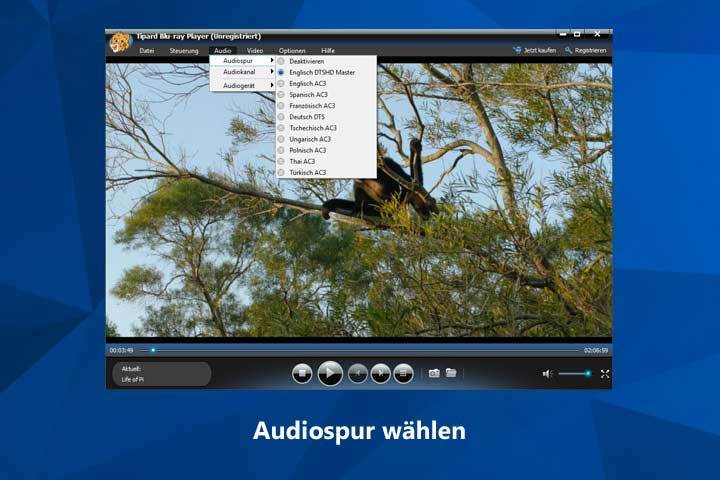Image resolution: width=720 pixels, height=480 pixels.
Task: Expand the Audiokanal submenu
Action: click(x=242, y=72)
